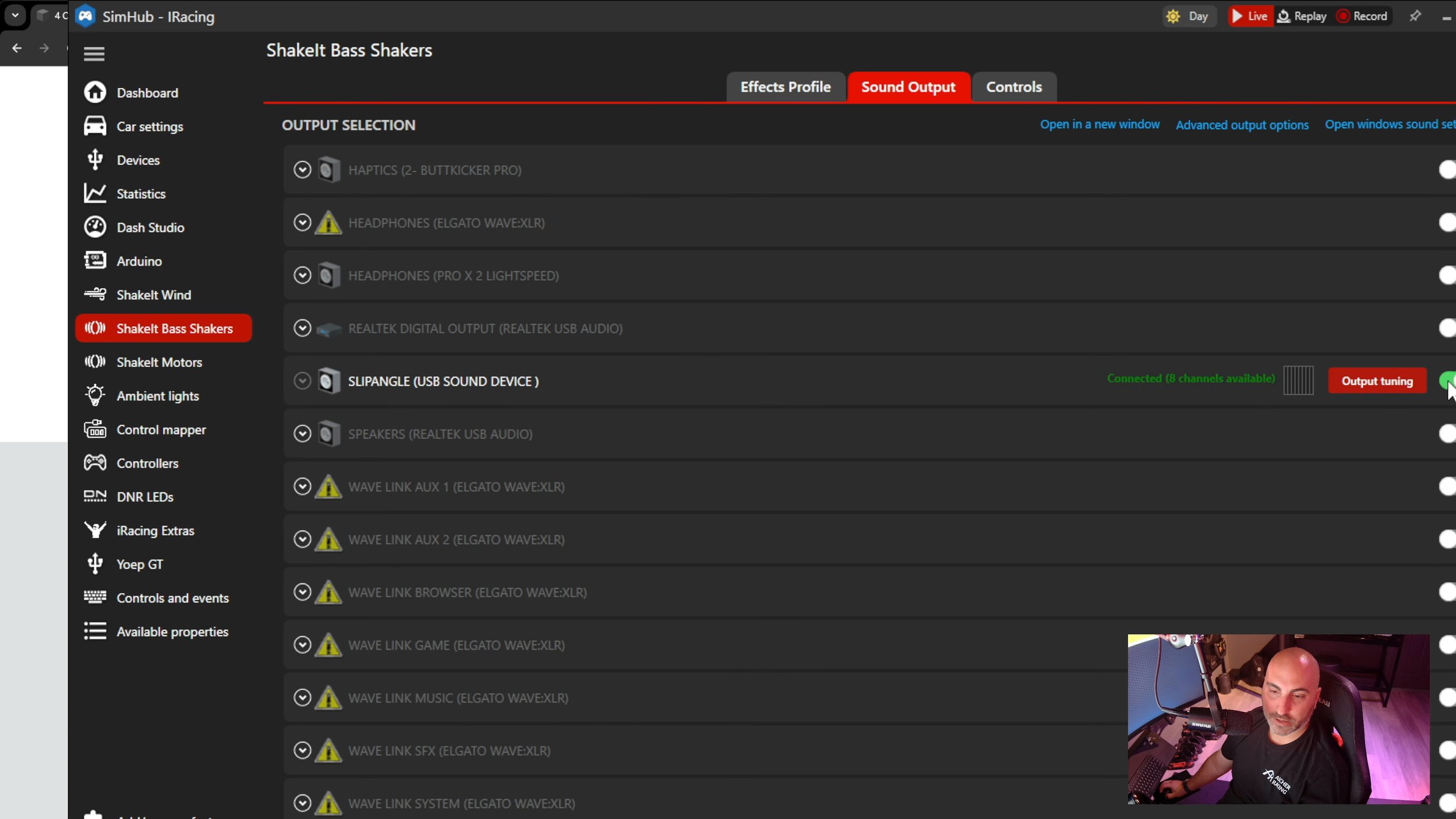
Task: Enable Haptics ButtKicker Pro output toggle
Action: tap(1447, 170)
